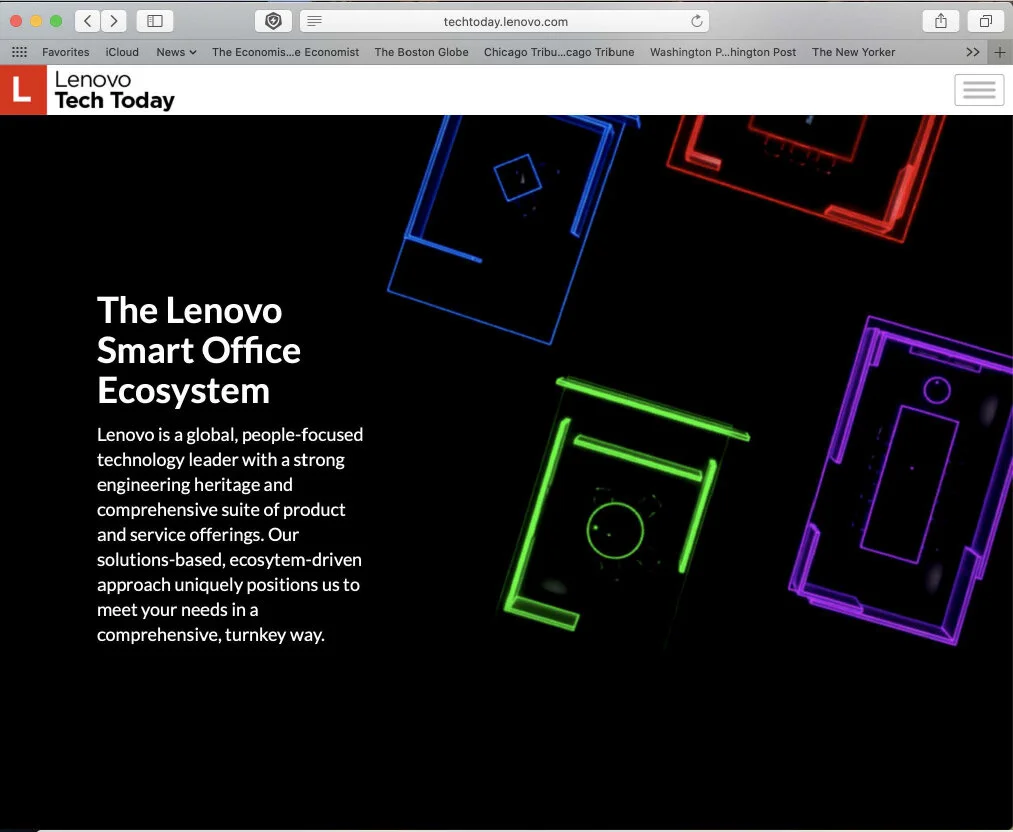Open the hamburger menu on Lenovo site
The image size is (1013, 832).
[x=979, y=90]
